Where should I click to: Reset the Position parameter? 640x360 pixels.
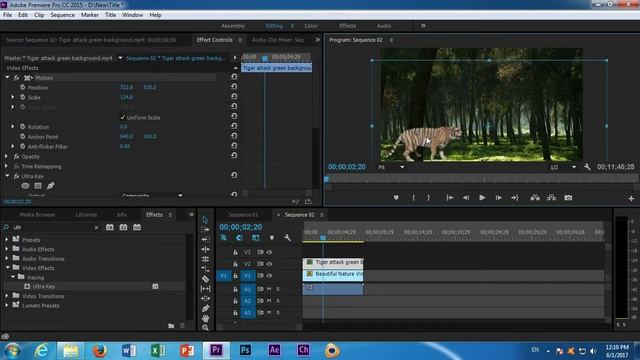coord(234,87)
